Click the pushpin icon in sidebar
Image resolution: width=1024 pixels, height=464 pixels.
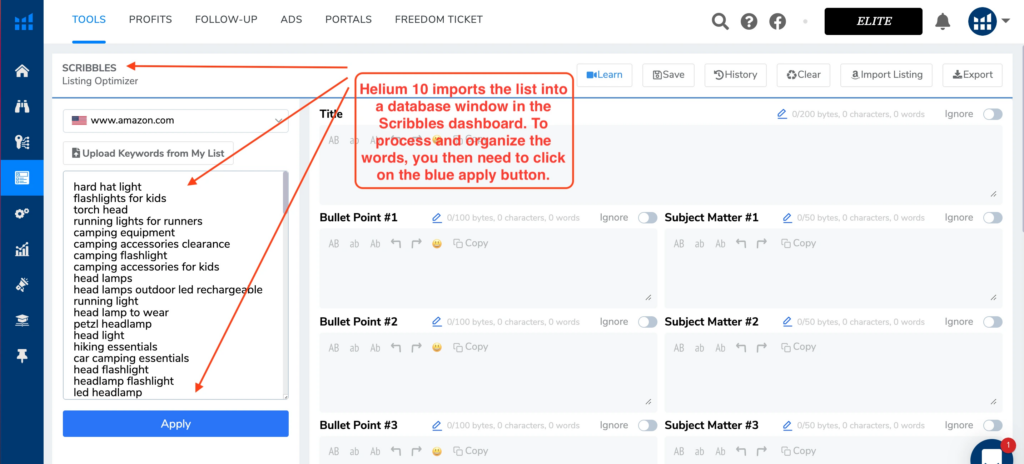point(22,356)
